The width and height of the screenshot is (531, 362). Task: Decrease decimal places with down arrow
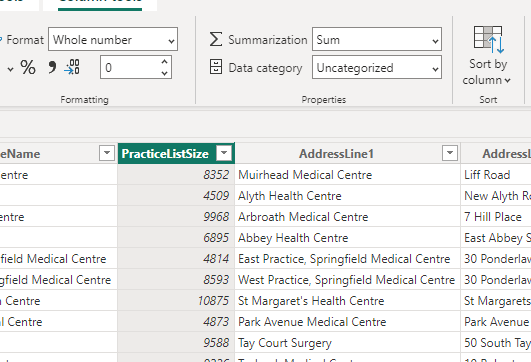click(x=165, y=73)
